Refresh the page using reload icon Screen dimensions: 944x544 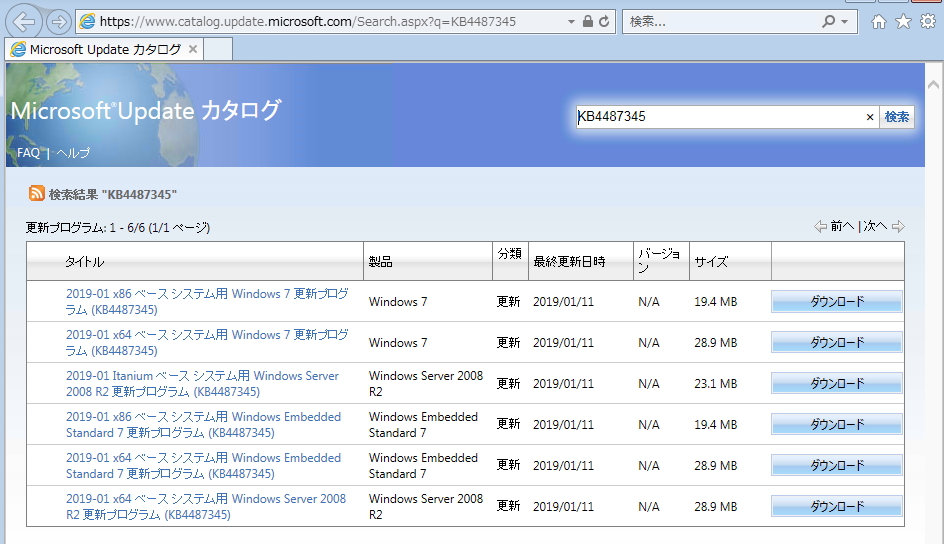click(604, 22)
